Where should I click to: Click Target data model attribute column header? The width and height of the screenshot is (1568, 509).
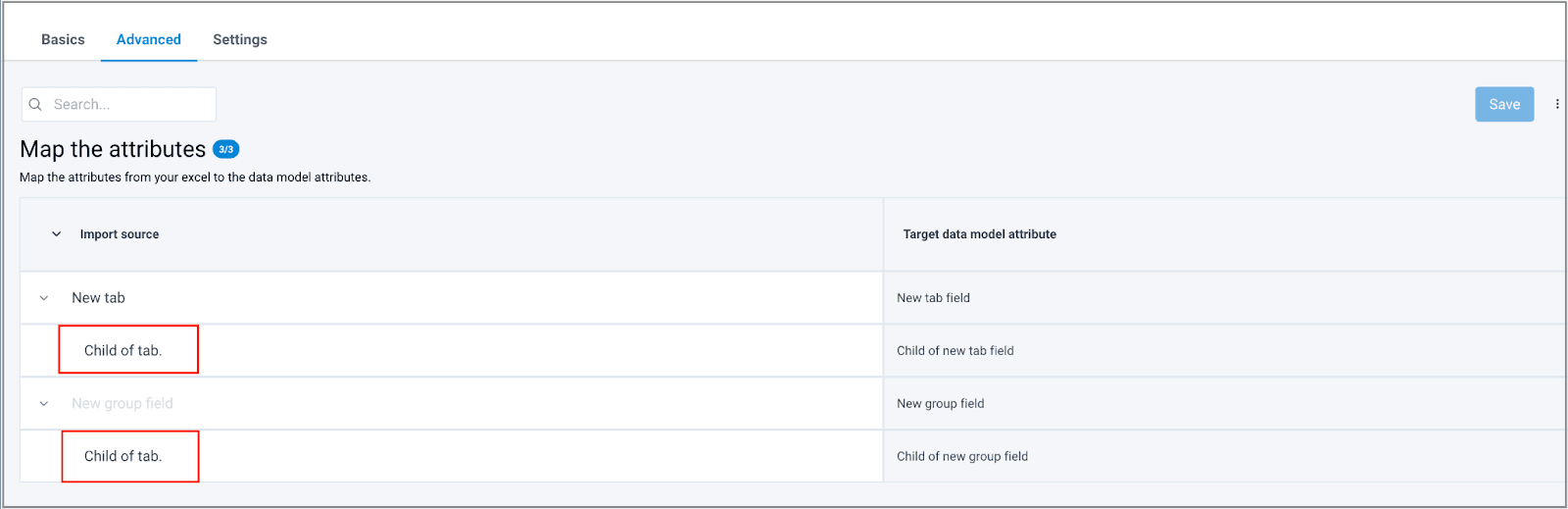[x=979, y=234]
